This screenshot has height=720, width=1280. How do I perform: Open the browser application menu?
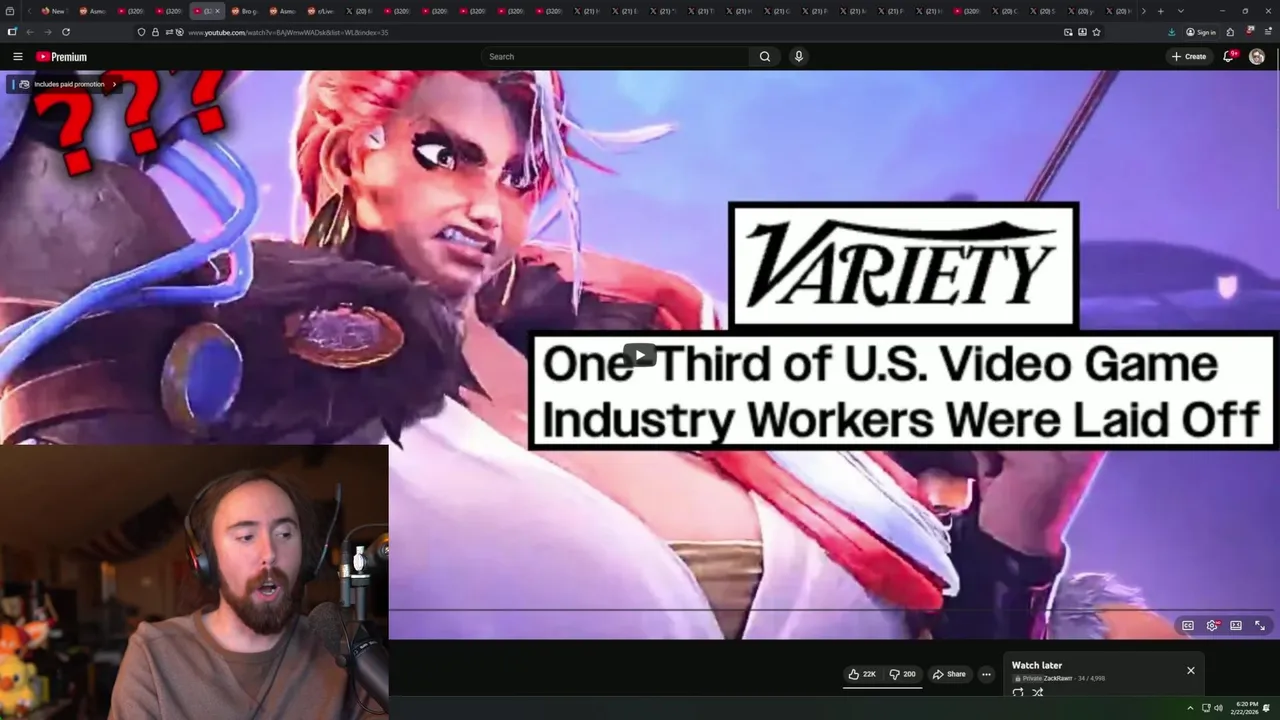pyautogui.click(x=1267, y=32)
